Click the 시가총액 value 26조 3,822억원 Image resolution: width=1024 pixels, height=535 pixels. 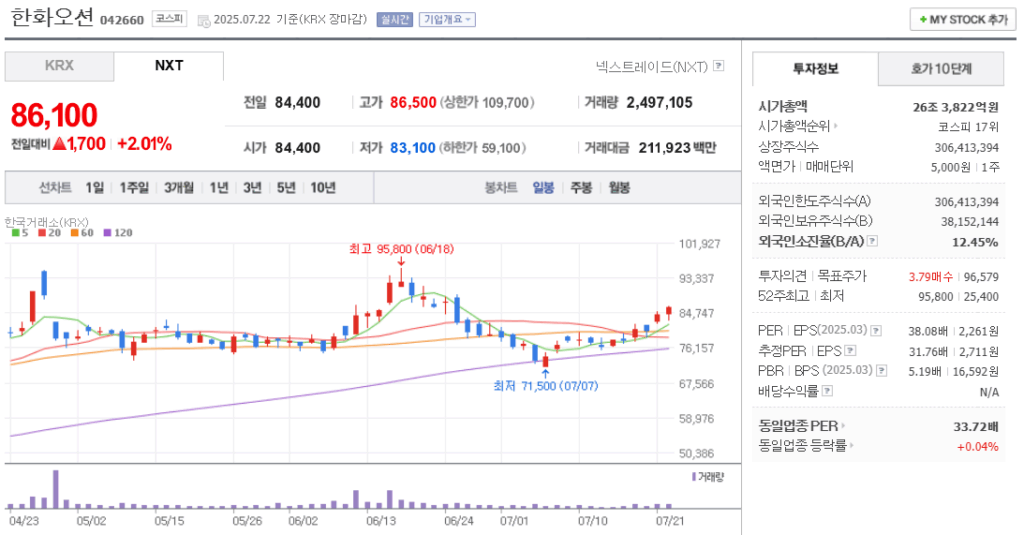point(955,107)
